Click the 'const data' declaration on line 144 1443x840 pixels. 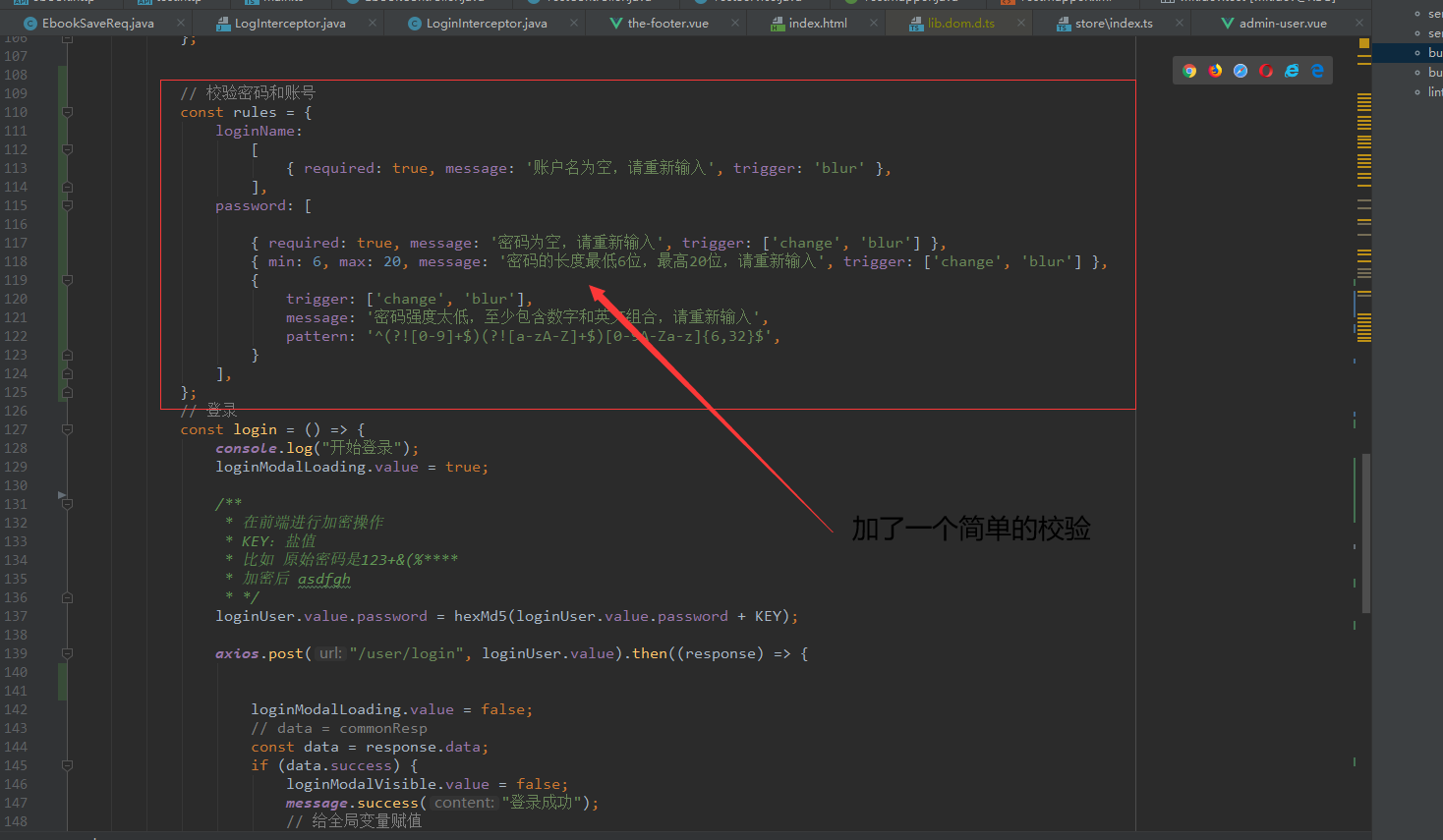295,747
